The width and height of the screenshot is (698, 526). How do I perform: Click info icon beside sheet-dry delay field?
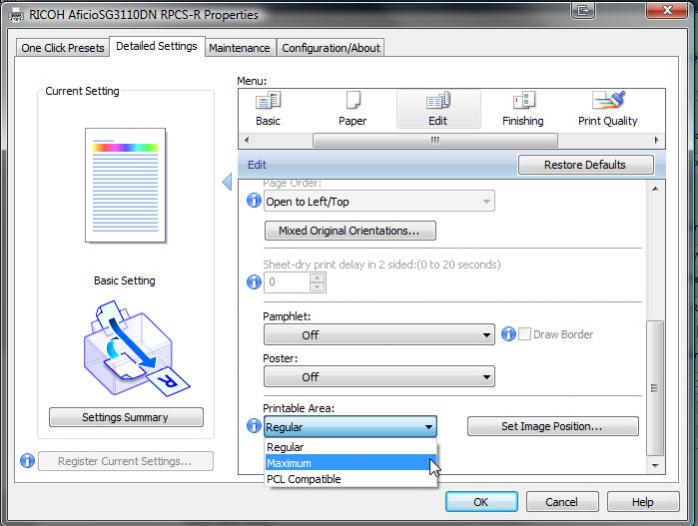pos(254,282)
